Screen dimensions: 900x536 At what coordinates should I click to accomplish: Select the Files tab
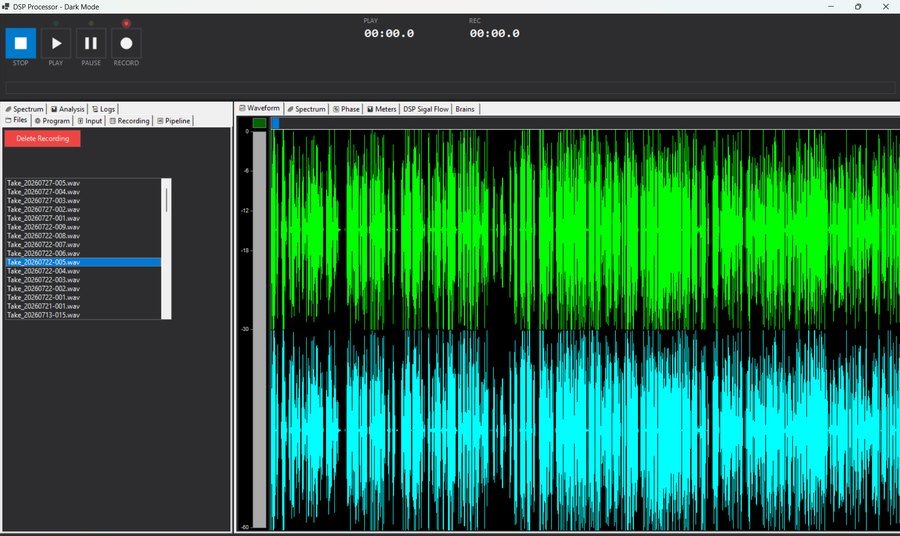16,121
